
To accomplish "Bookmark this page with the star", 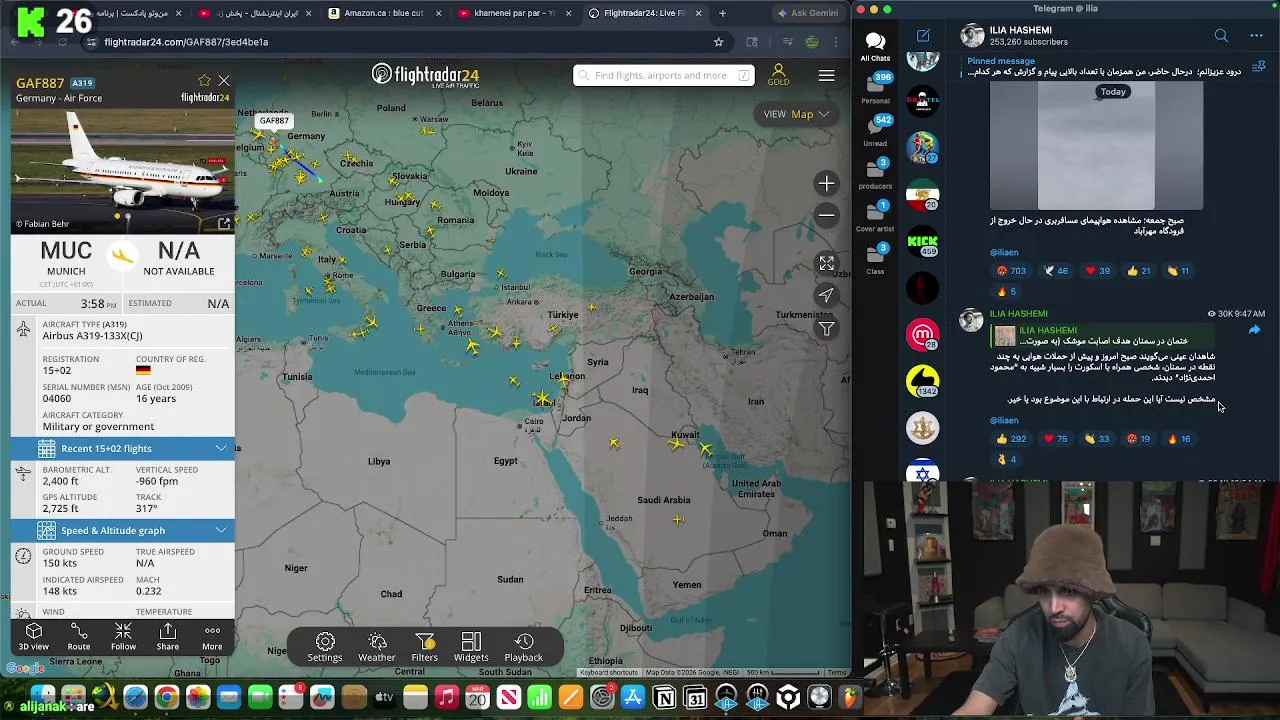I will click(718, 42).
